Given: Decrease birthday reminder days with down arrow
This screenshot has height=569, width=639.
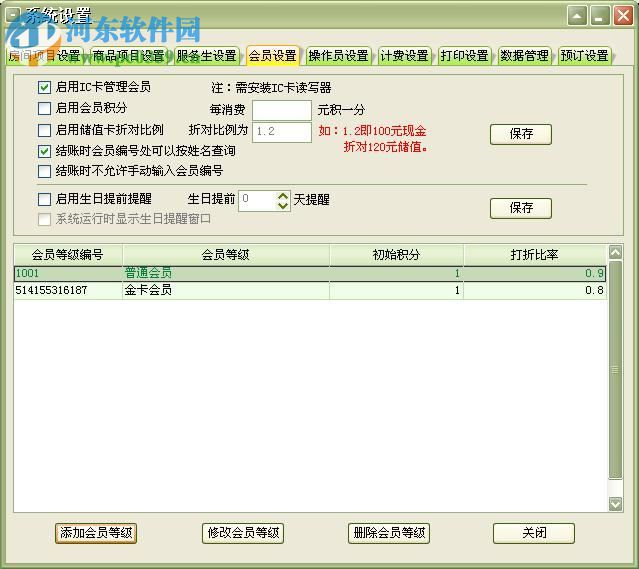Looking at the screenshot, I should point(283,206).
